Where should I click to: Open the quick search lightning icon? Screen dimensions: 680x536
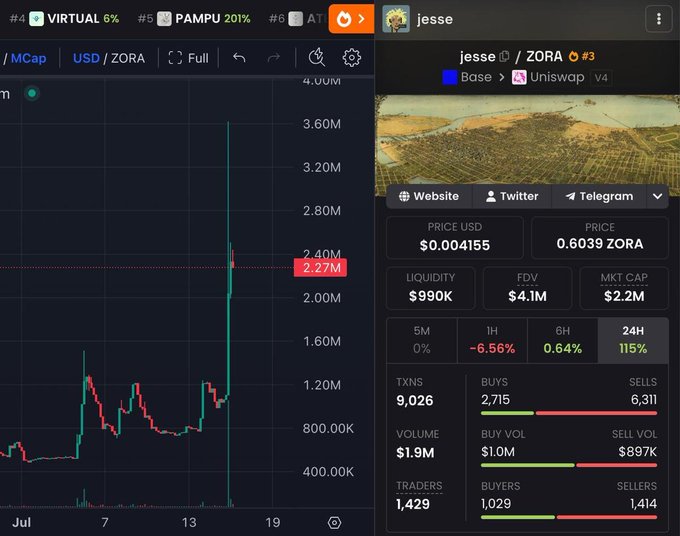click(317, 57)
